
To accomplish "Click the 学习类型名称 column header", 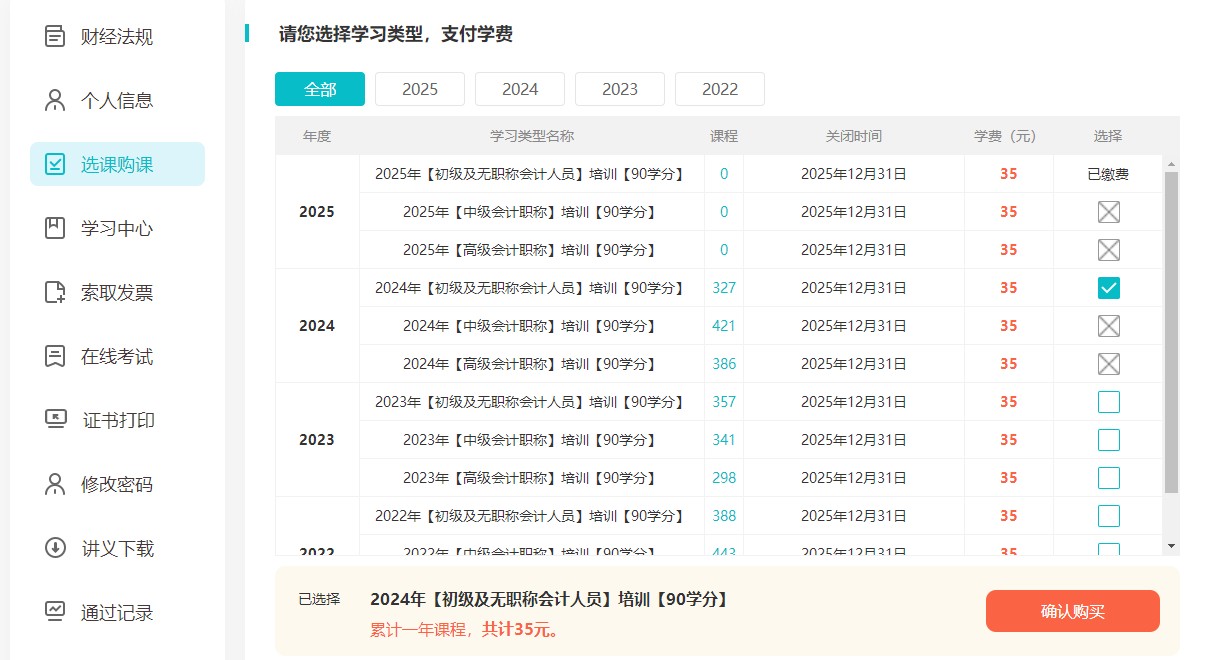I will [x=532, y=136].
